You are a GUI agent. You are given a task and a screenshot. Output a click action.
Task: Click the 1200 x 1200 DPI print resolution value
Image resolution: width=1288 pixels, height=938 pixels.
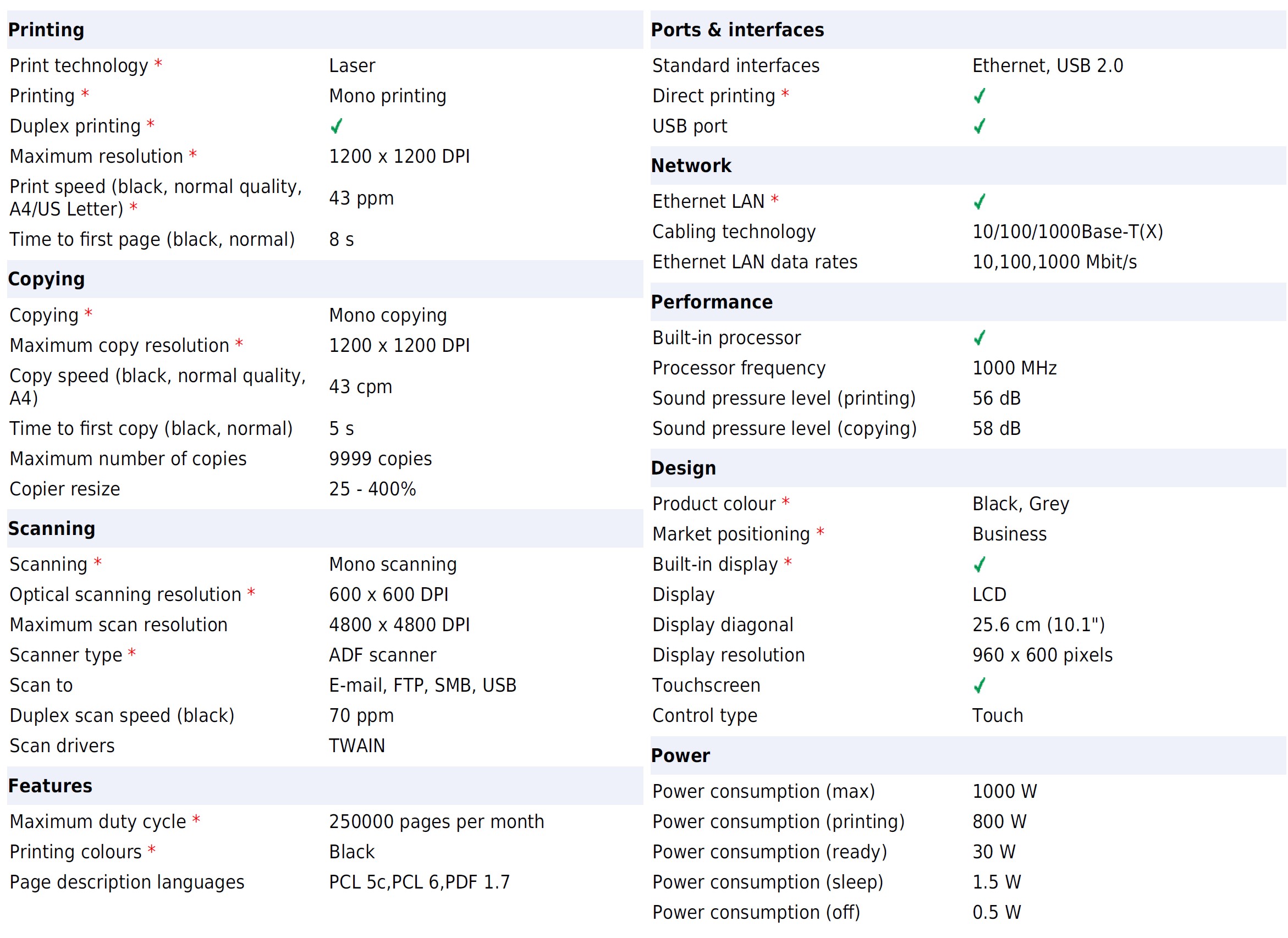tap(399, 156)
